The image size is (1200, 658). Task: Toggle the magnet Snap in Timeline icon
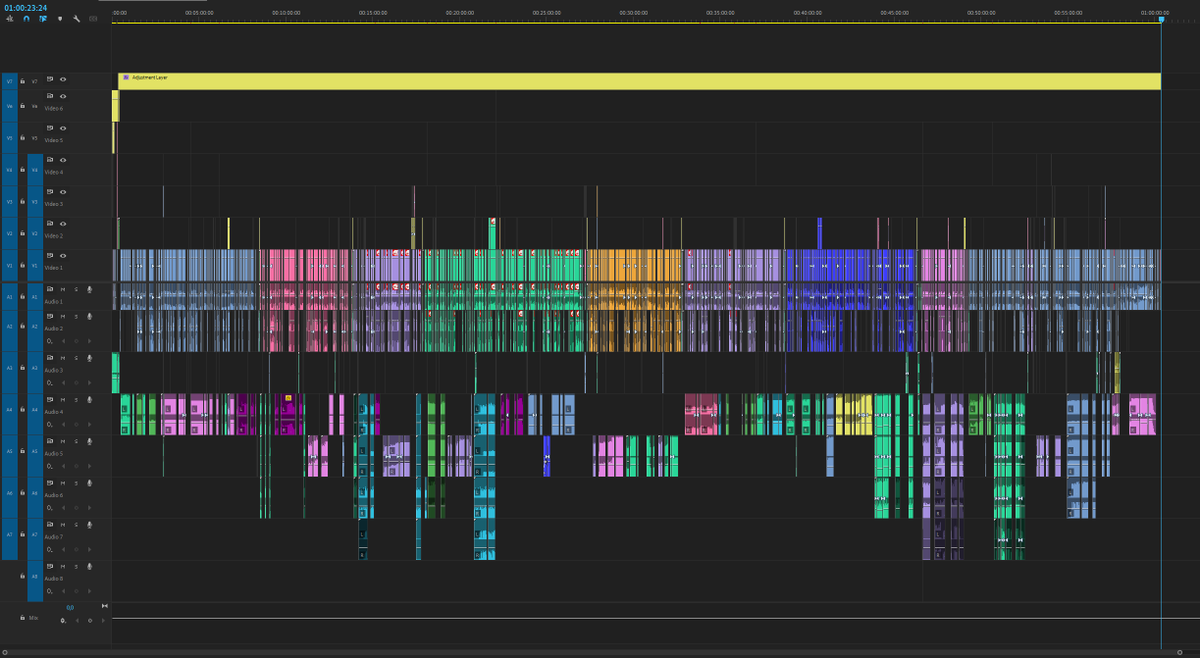click(x=26, y=18)
